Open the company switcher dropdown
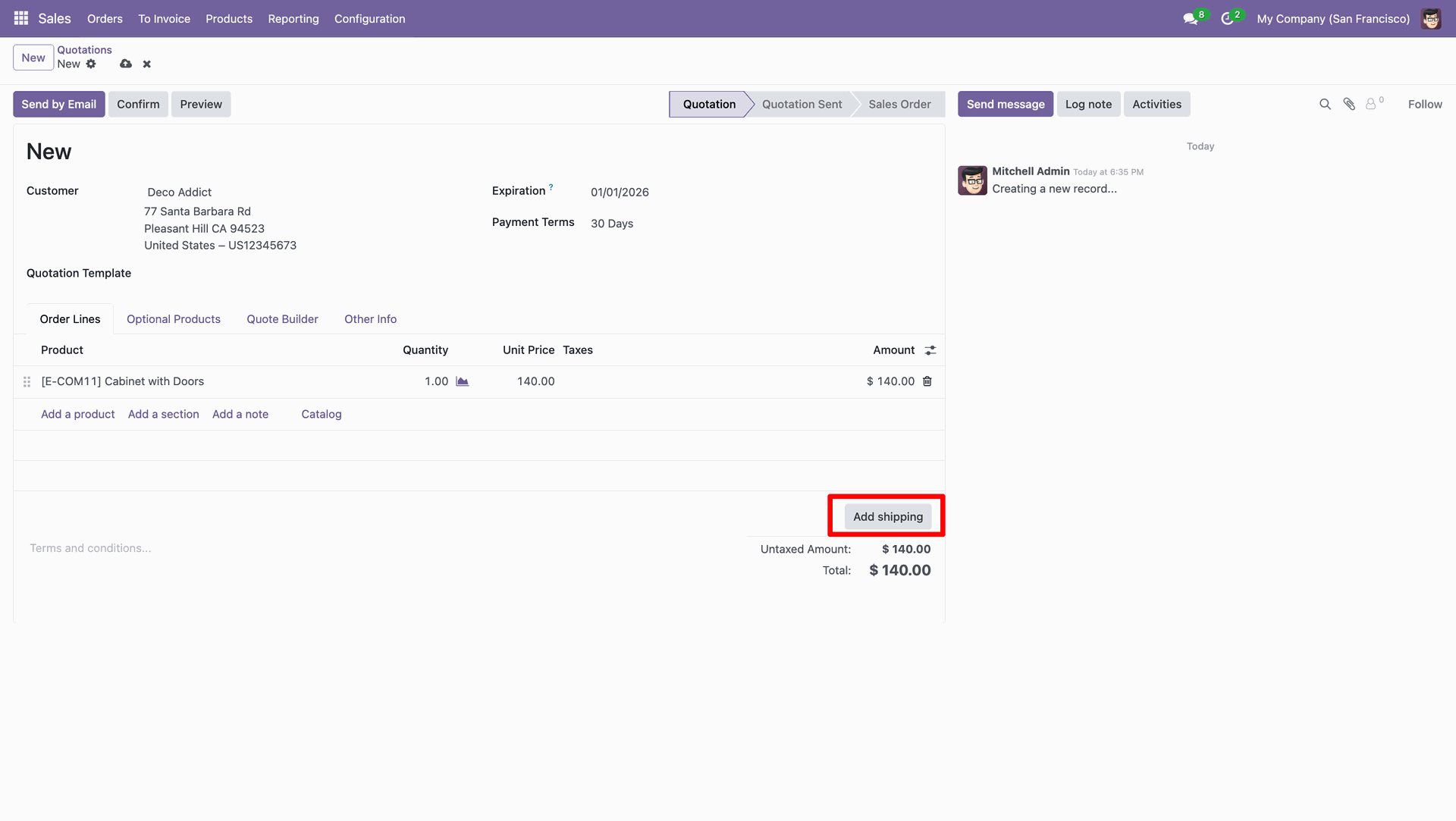Viewport: 1456px width, 821px height. click(1332, 19)
